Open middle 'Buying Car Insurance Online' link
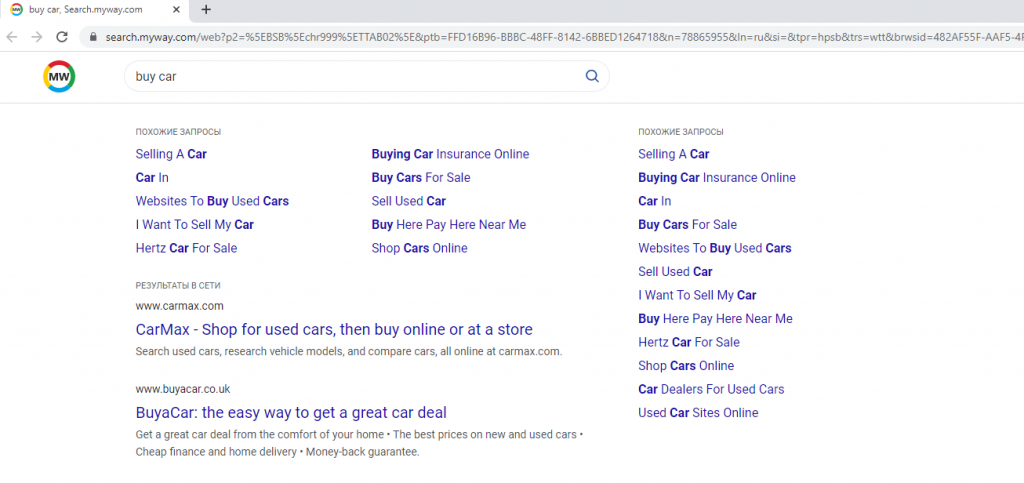This screenshot has width=1024, height=483. (x=451, y=154)
